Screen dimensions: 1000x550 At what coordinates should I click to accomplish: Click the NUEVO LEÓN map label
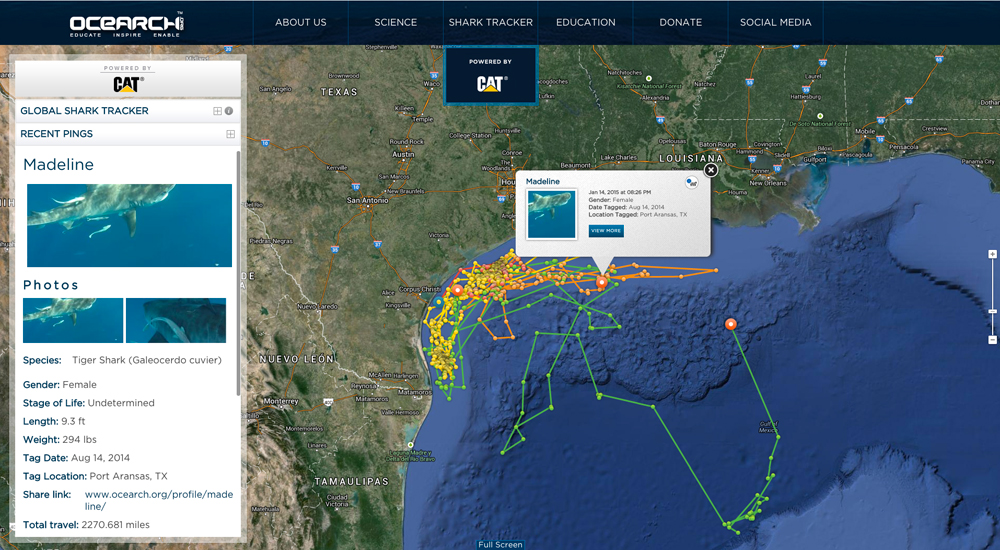coord(297,359)
